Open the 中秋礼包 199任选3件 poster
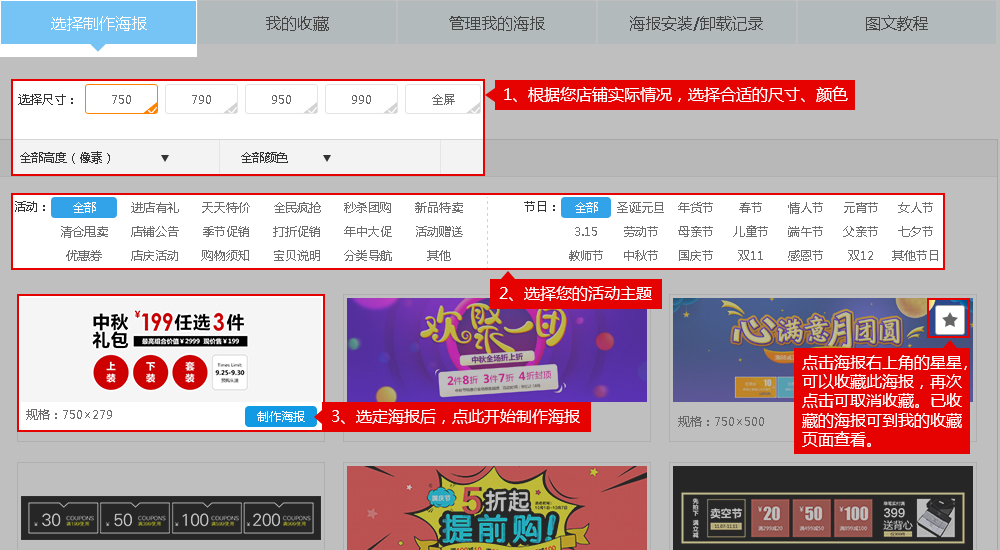This screenshot has width=1000, height=550. (x=170, y=350)
